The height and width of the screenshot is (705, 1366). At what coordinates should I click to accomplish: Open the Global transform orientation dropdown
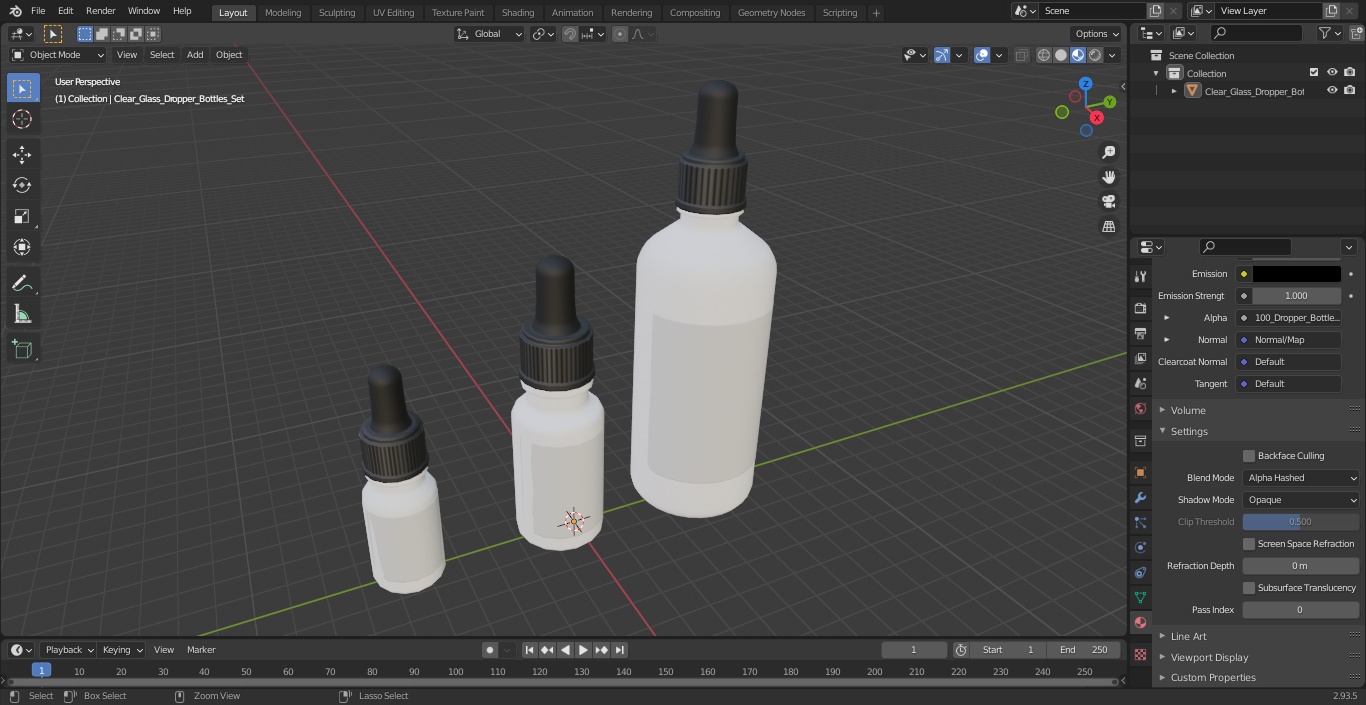[490, 34]
